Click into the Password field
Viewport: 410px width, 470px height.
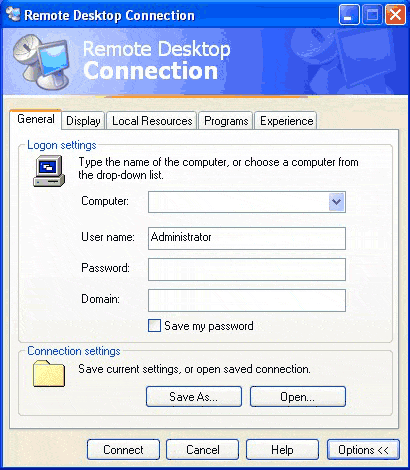(247, 269)
